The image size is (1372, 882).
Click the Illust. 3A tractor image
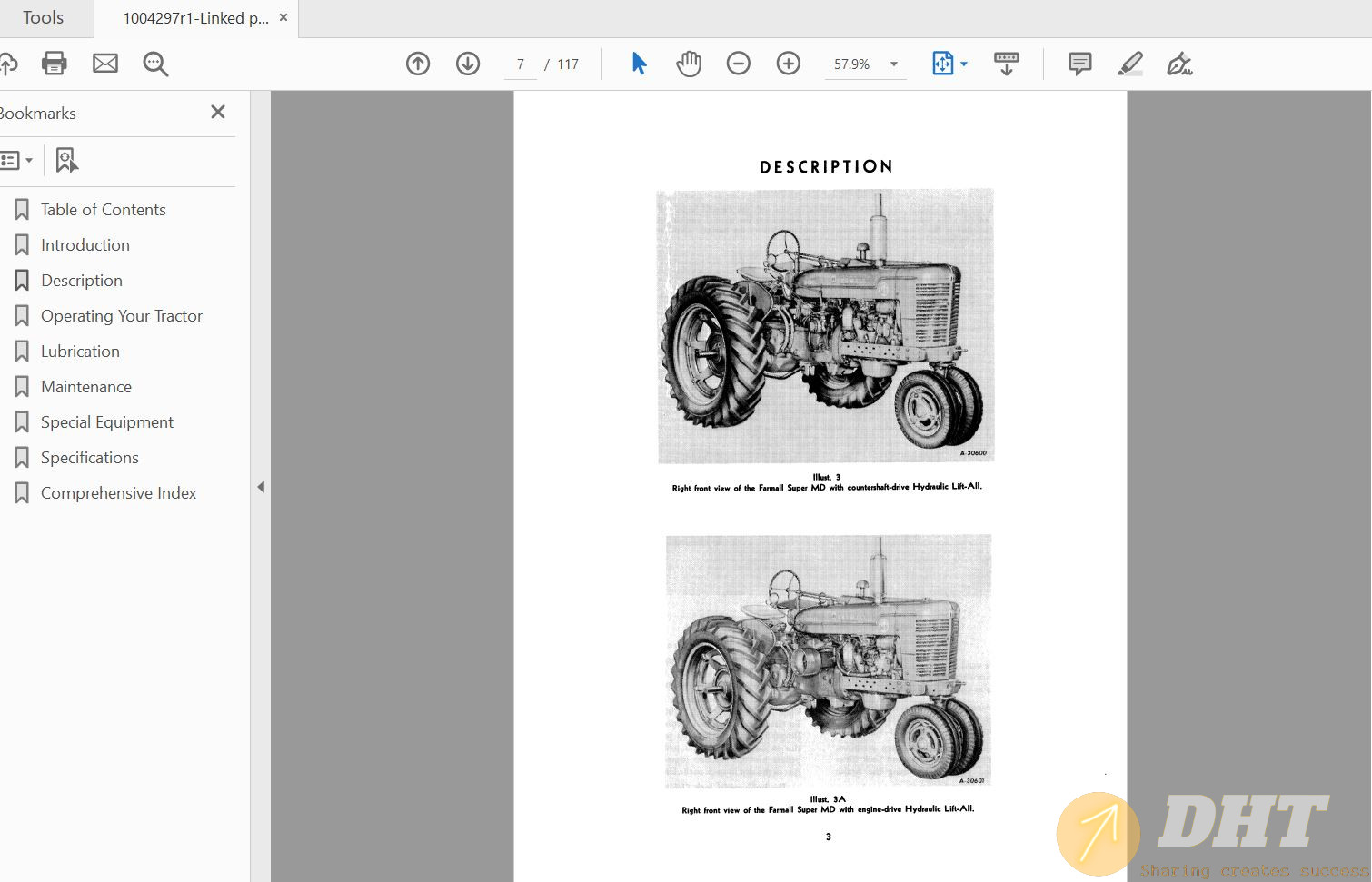[828, 661]
